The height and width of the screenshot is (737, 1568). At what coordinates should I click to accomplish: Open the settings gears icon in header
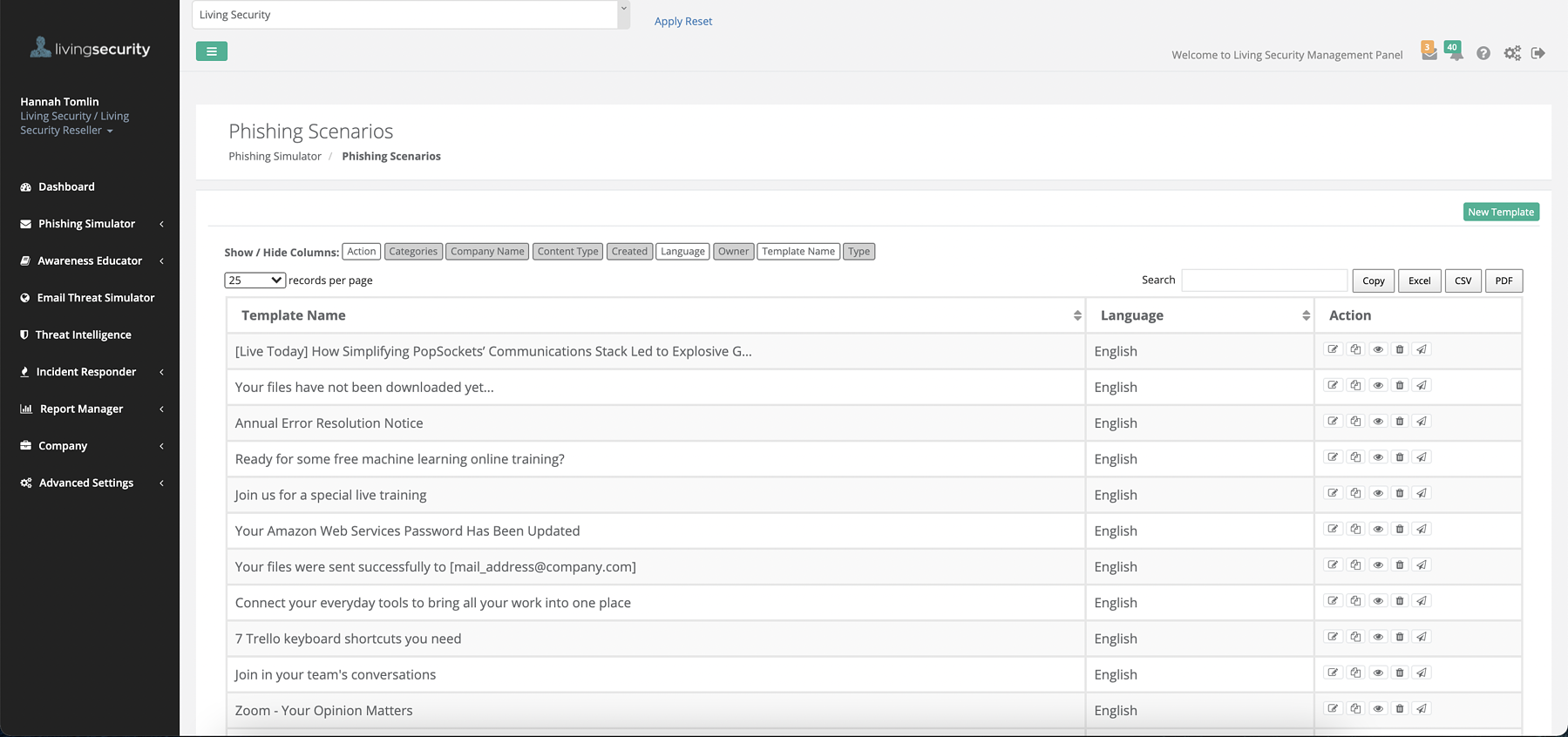(x=1512, y=53)
